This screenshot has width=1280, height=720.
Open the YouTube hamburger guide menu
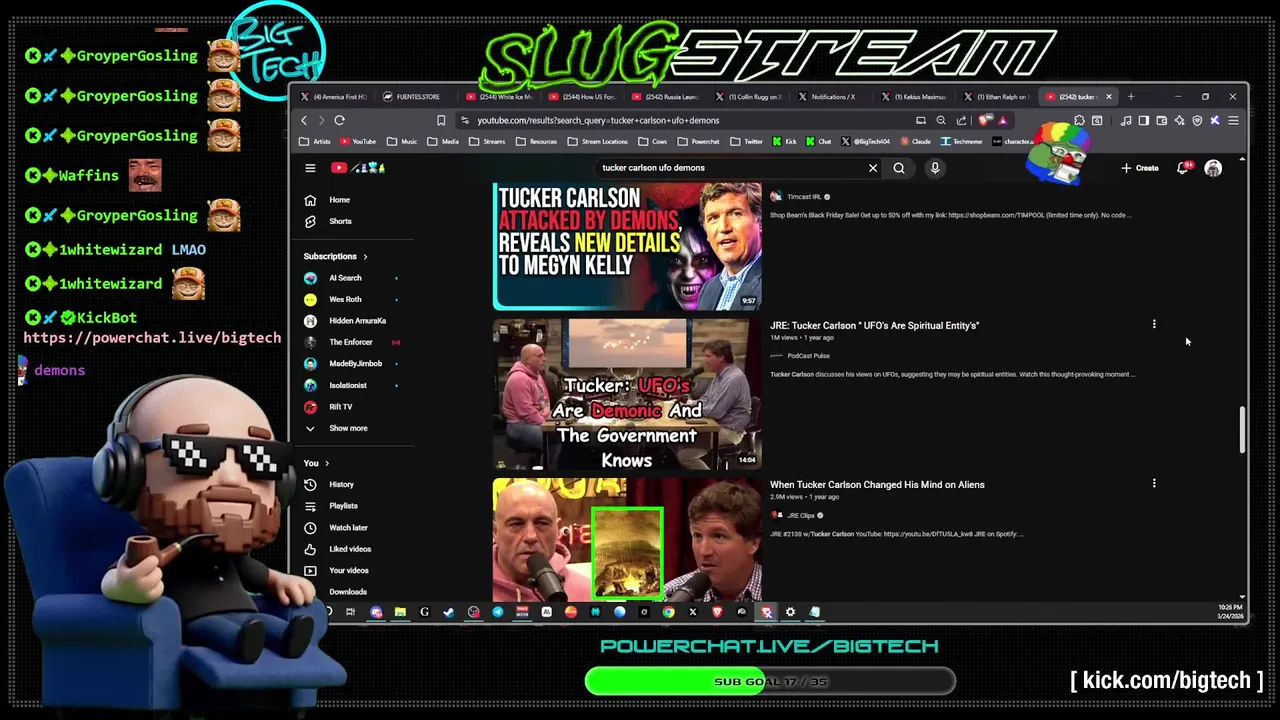pyautogui.click(x=310, y=168)
